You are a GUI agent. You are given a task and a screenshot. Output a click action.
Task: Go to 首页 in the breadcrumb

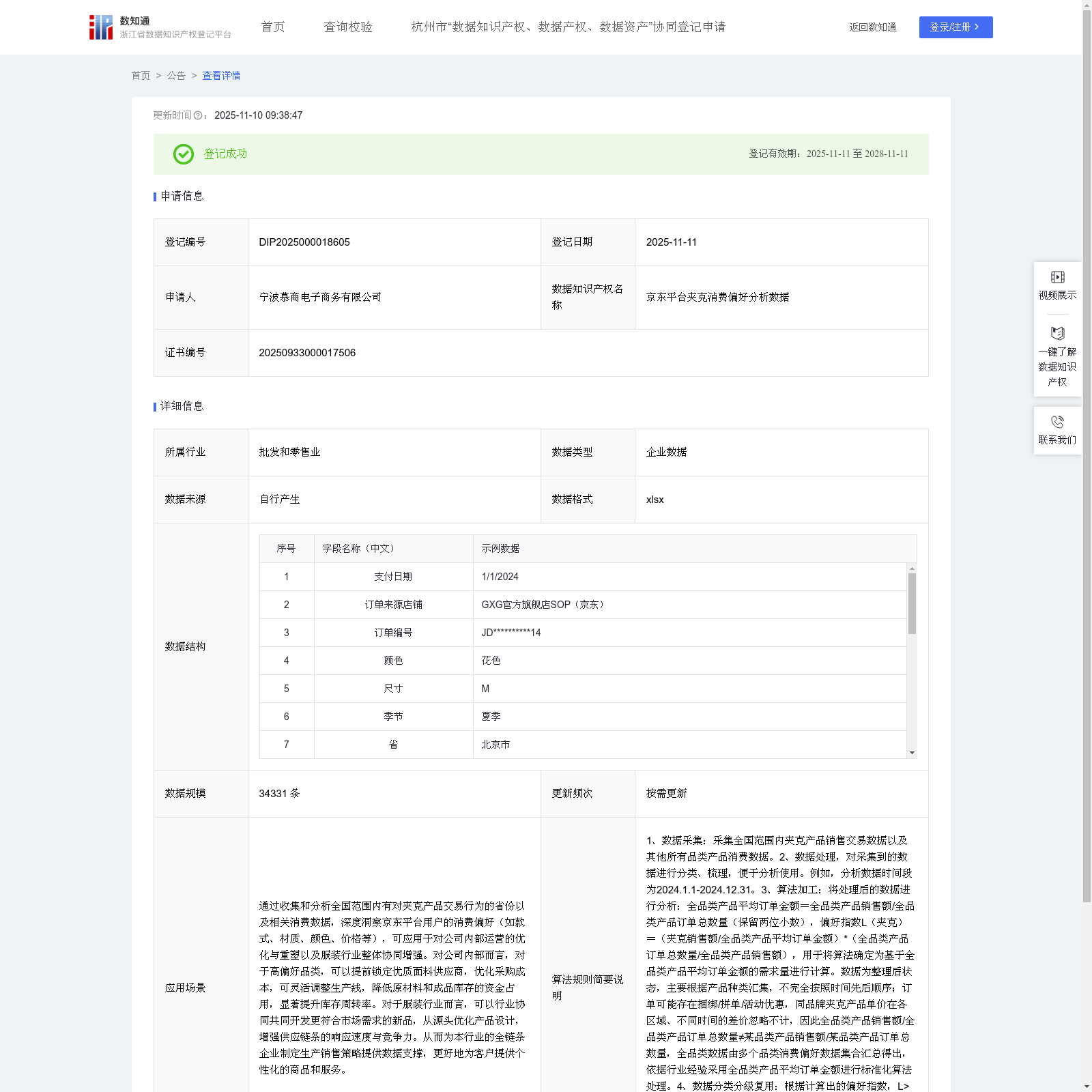[141, 76]
